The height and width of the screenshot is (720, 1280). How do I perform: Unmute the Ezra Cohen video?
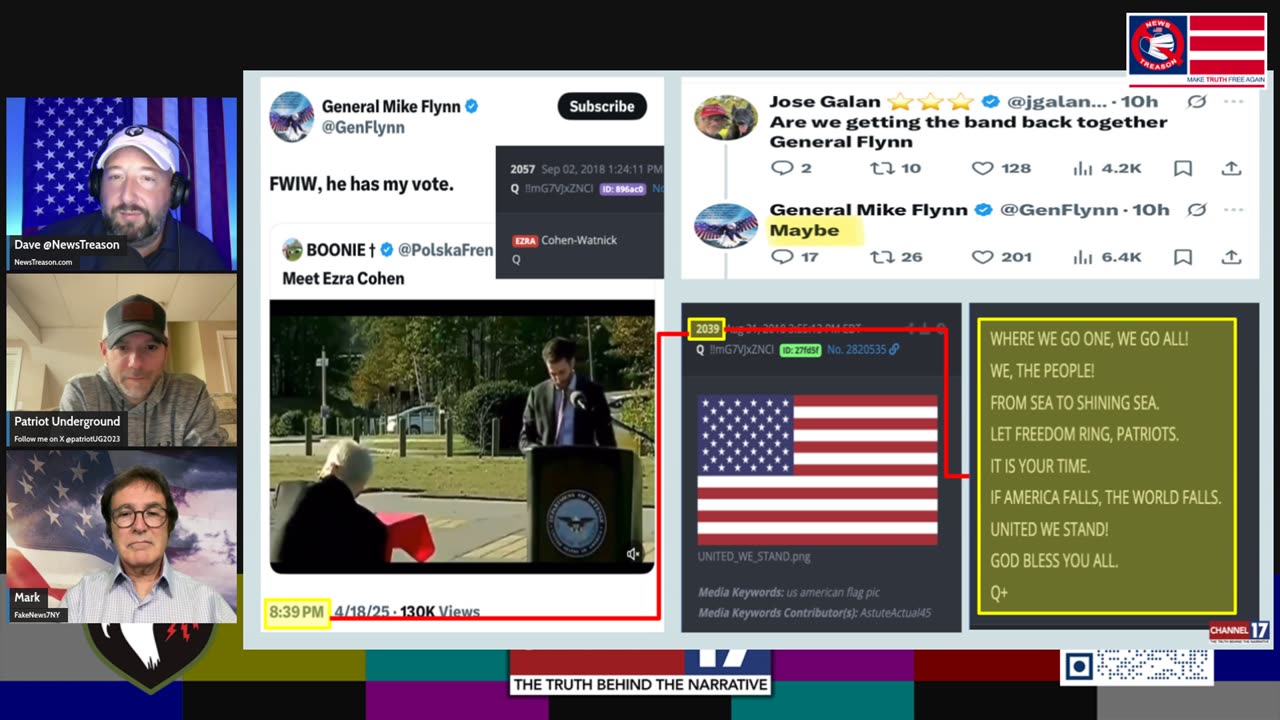tap(633, 553)
